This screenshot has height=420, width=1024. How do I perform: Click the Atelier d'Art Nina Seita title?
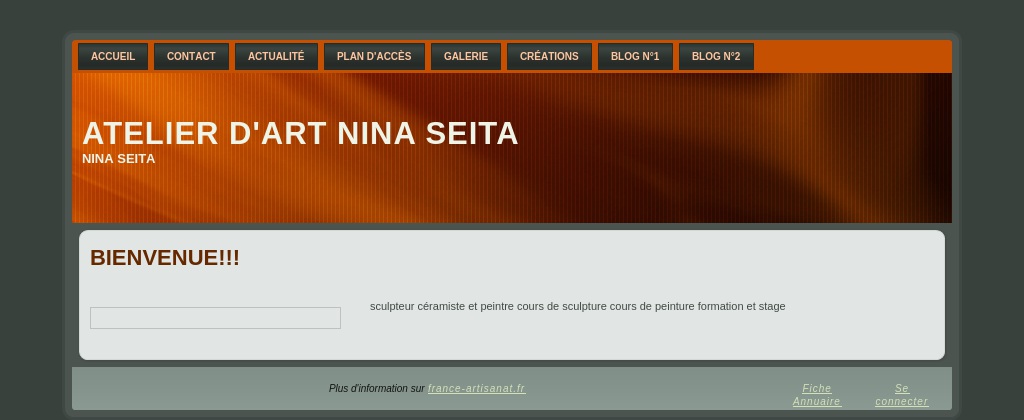click(300, 133)
